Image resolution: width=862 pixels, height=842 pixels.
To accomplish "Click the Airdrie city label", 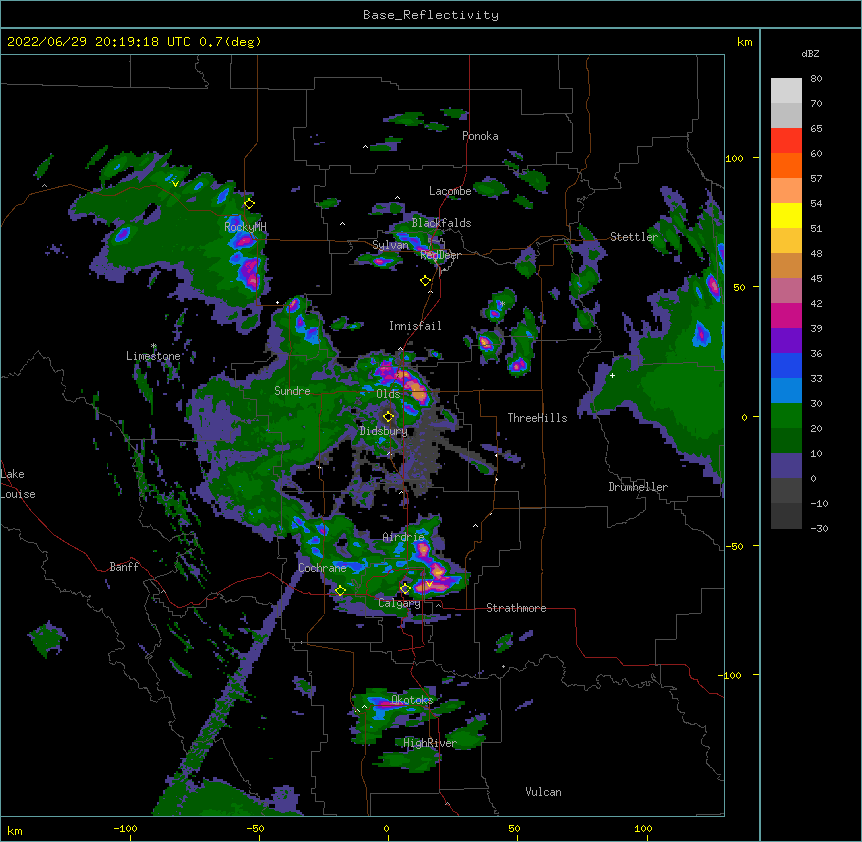I will 404,537.
